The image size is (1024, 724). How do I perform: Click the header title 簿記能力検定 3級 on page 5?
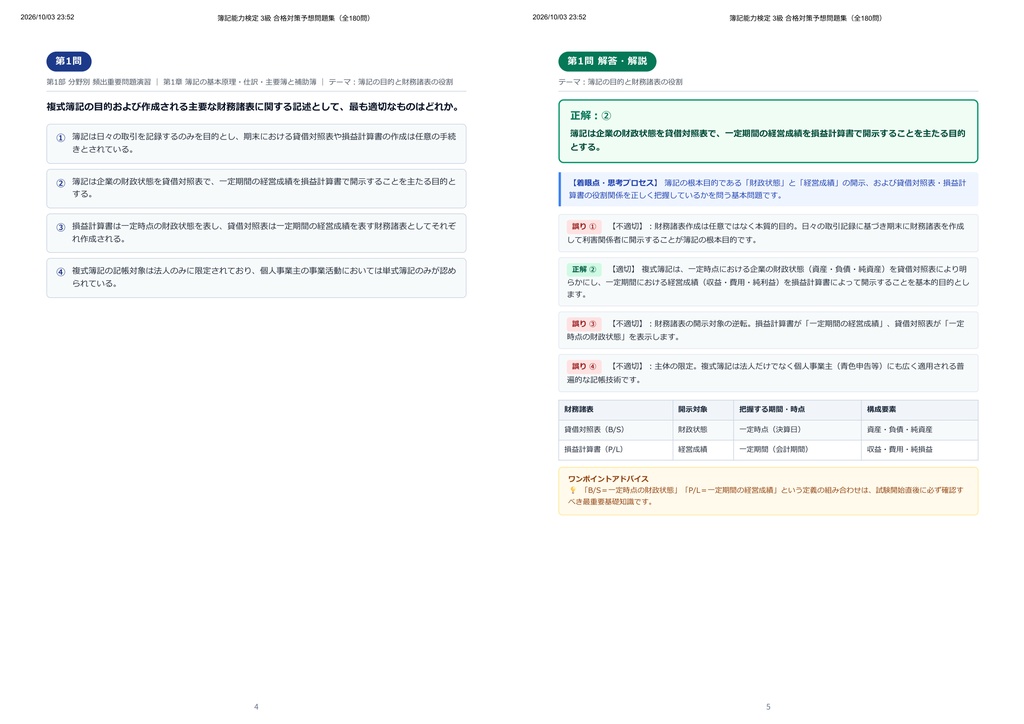click(x=806, y=18)
